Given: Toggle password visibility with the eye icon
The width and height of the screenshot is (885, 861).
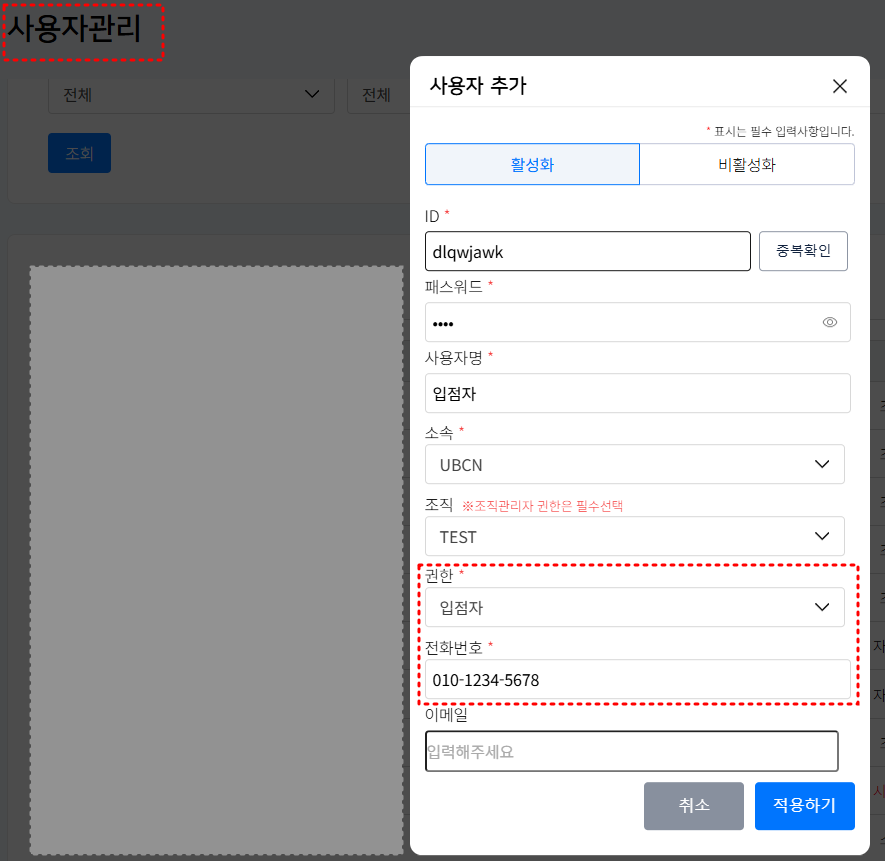Looking at the screenshot, I should (x=829, y=322).
